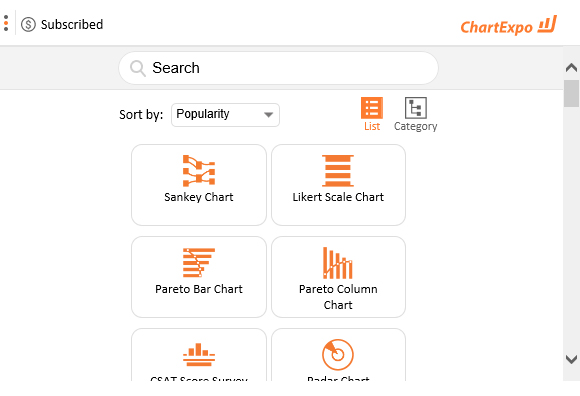Switch to Category view

pyautogui.click(x=415, y=114)
